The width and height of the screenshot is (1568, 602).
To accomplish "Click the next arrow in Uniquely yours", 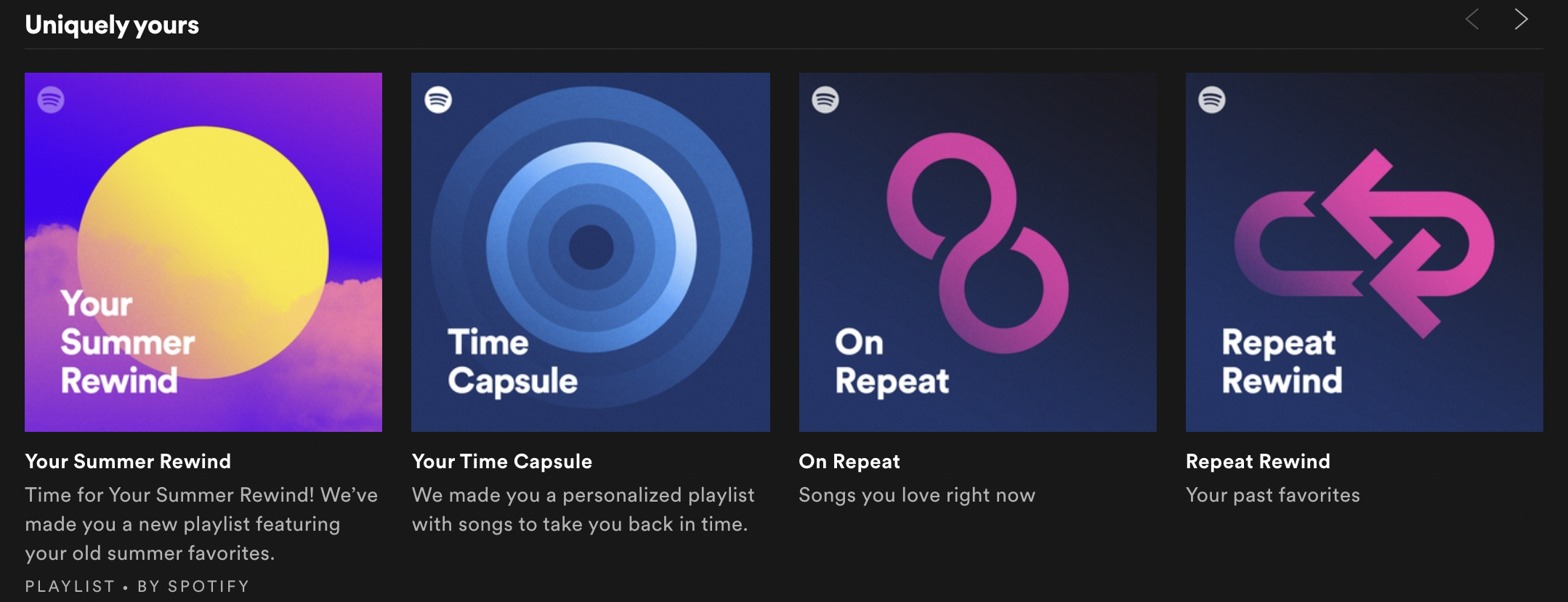I will click(x=1521, y=20).
